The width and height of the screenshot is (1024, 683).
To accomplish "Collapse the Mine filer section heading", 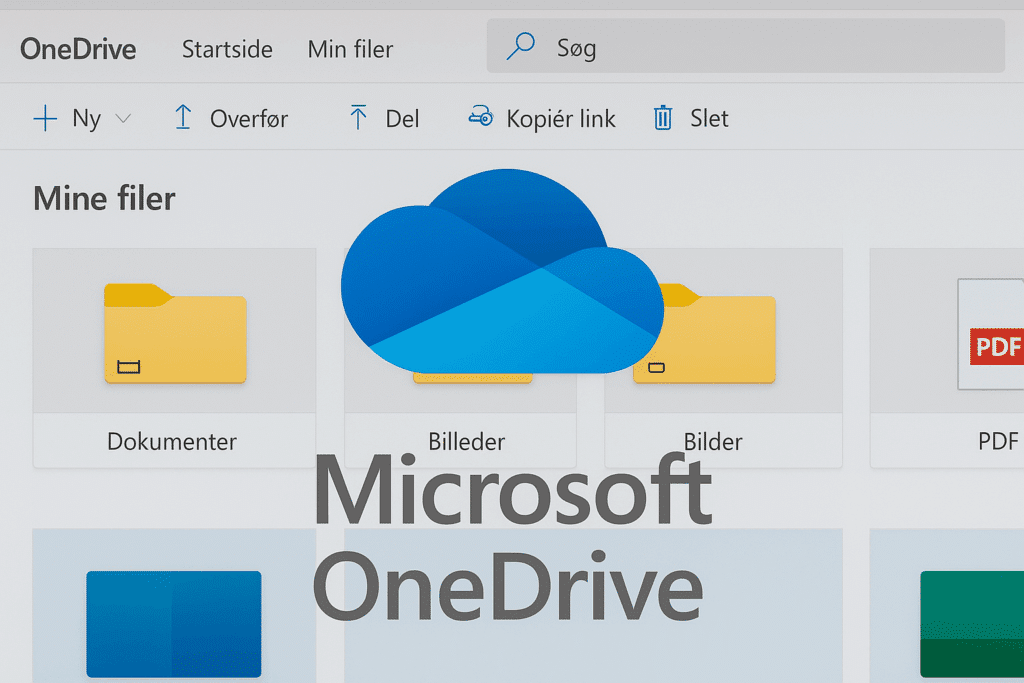I will pos(103,198).
